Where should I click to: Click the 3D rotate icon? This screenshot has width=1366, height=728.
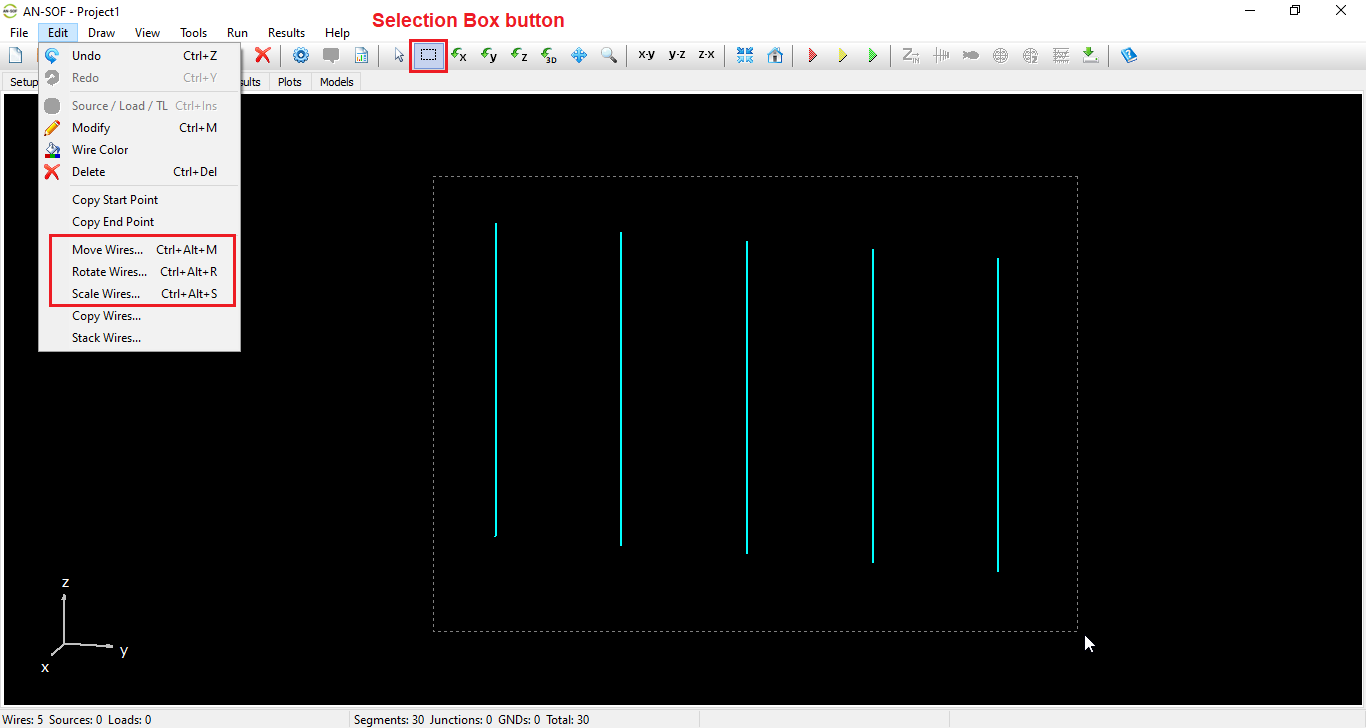[549, 55]
